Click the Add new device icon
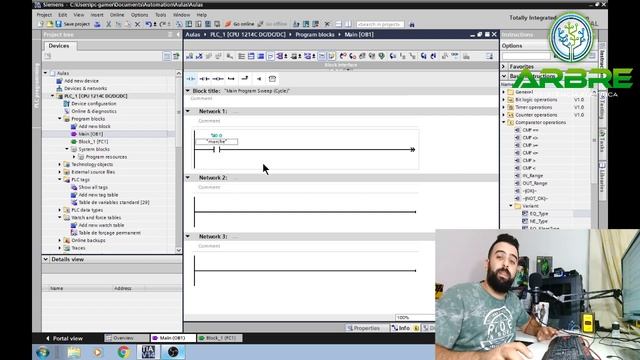The width and height of the screenshot is (640, 360). [60, 81]
